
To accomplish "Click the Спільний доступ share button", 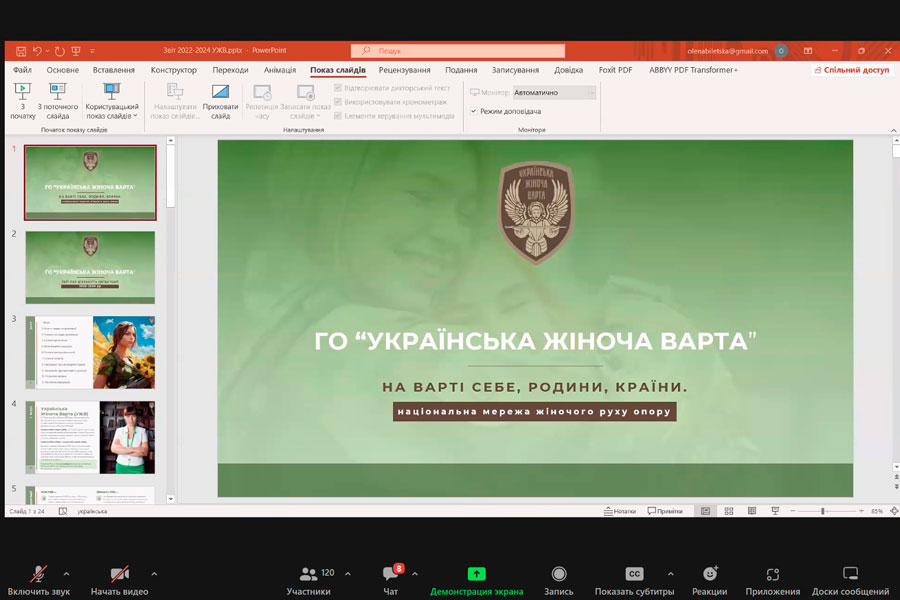I will coord(851,70).
